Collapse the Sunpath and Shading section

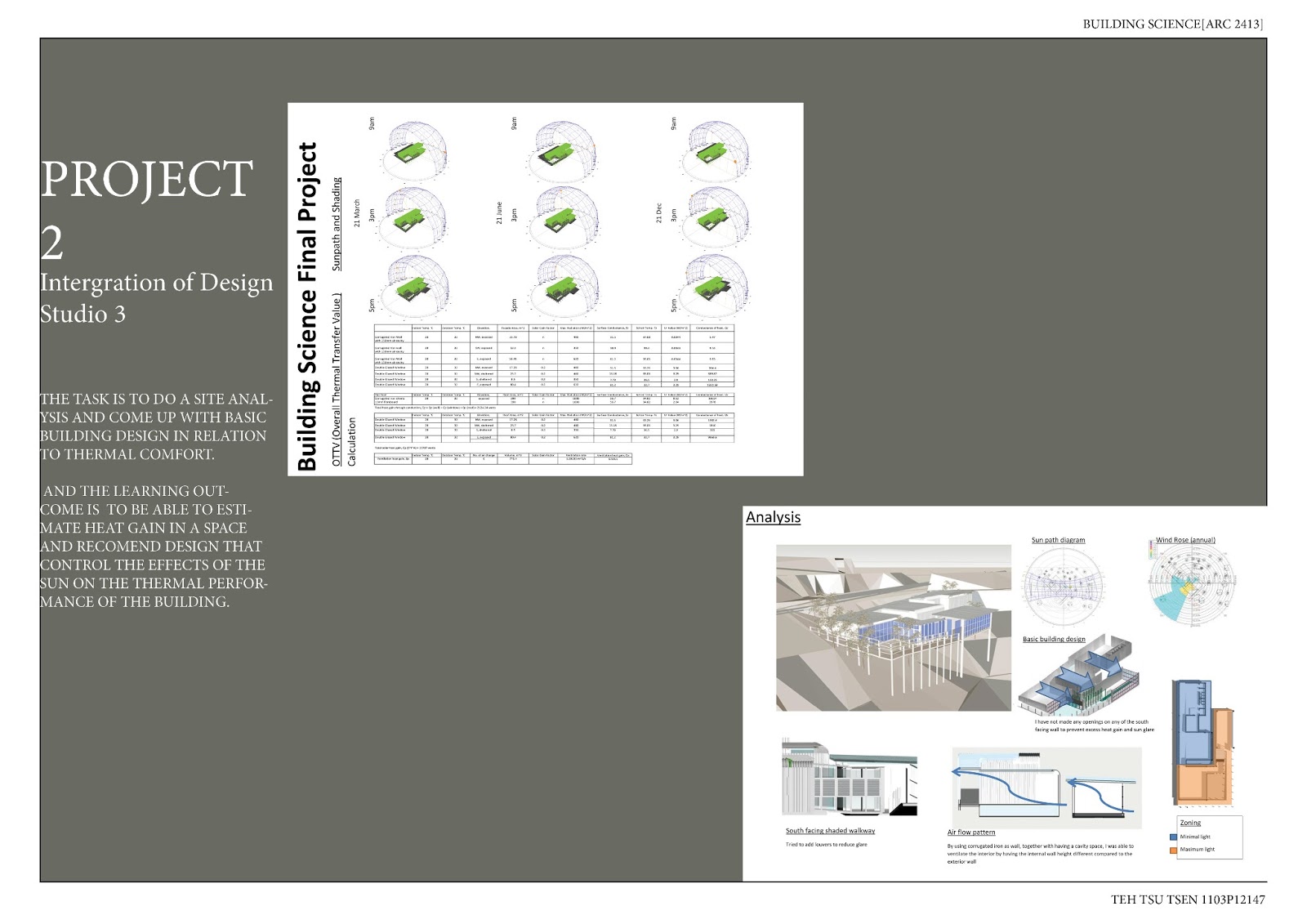[336, 221]
